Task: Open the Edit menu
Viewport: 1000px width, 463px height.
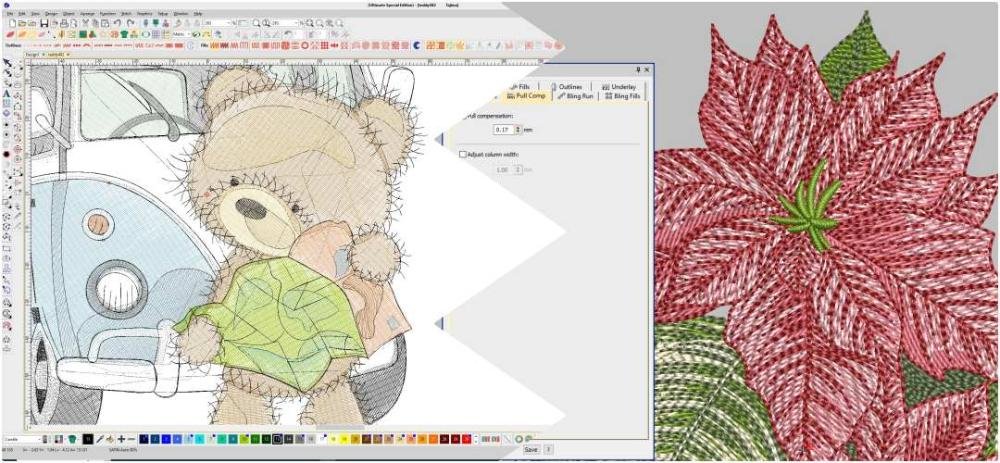Action: coord(22,13)
